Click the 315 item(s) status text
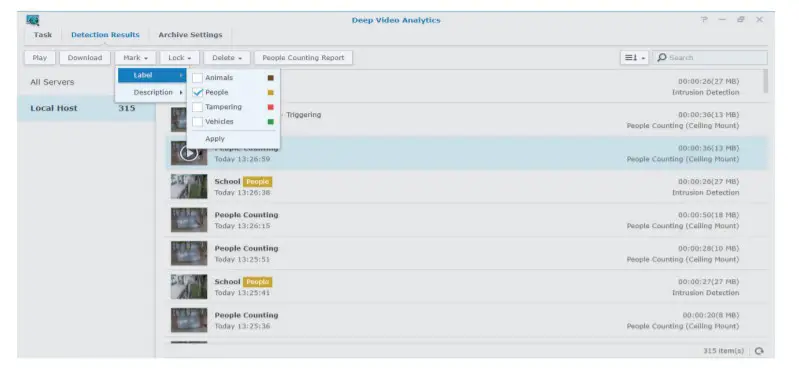The width and height of the screenshot is (799, 372). (x=723, y=351)
